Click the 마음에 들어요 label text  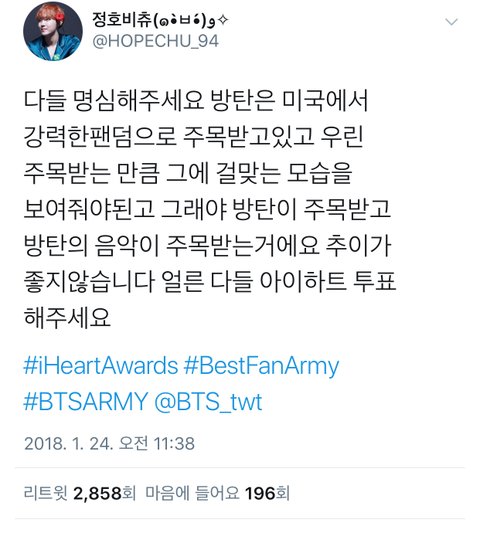tap(192, 493)
